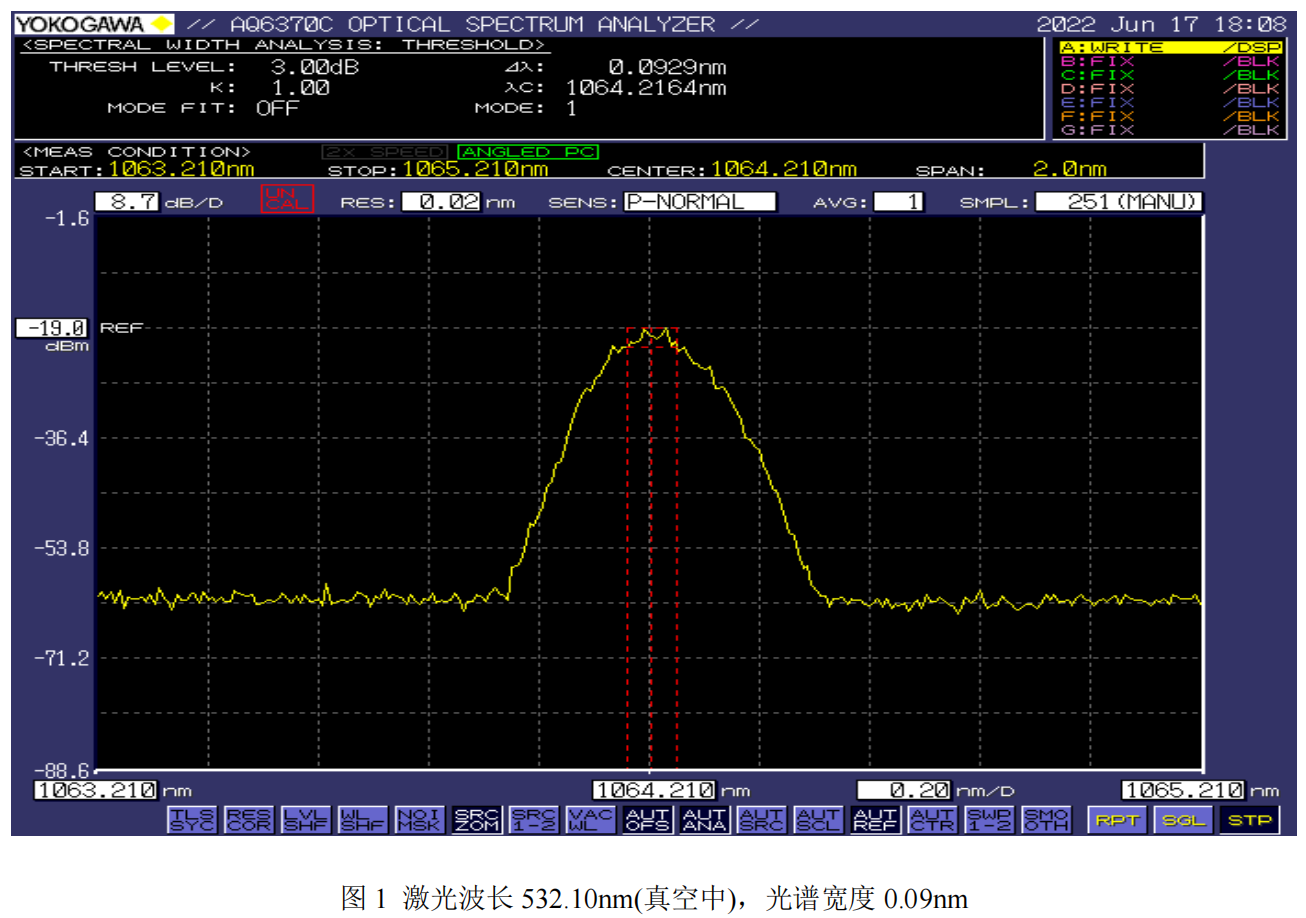
Task: Open the SENS P-NORMAL sensitivity field
Action: tap(699, 202)
